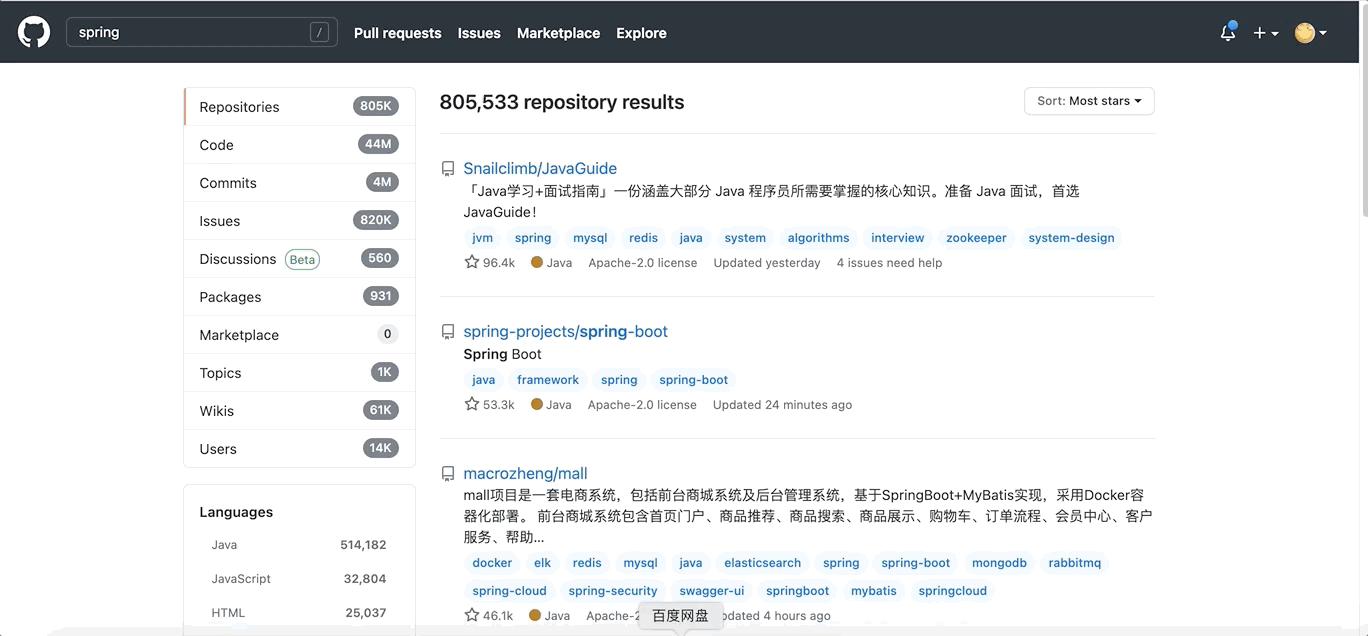The height and width of the screenshot is (636, 1368).
Task: Select the Users results filter
Action: click(x=299, y=449)
